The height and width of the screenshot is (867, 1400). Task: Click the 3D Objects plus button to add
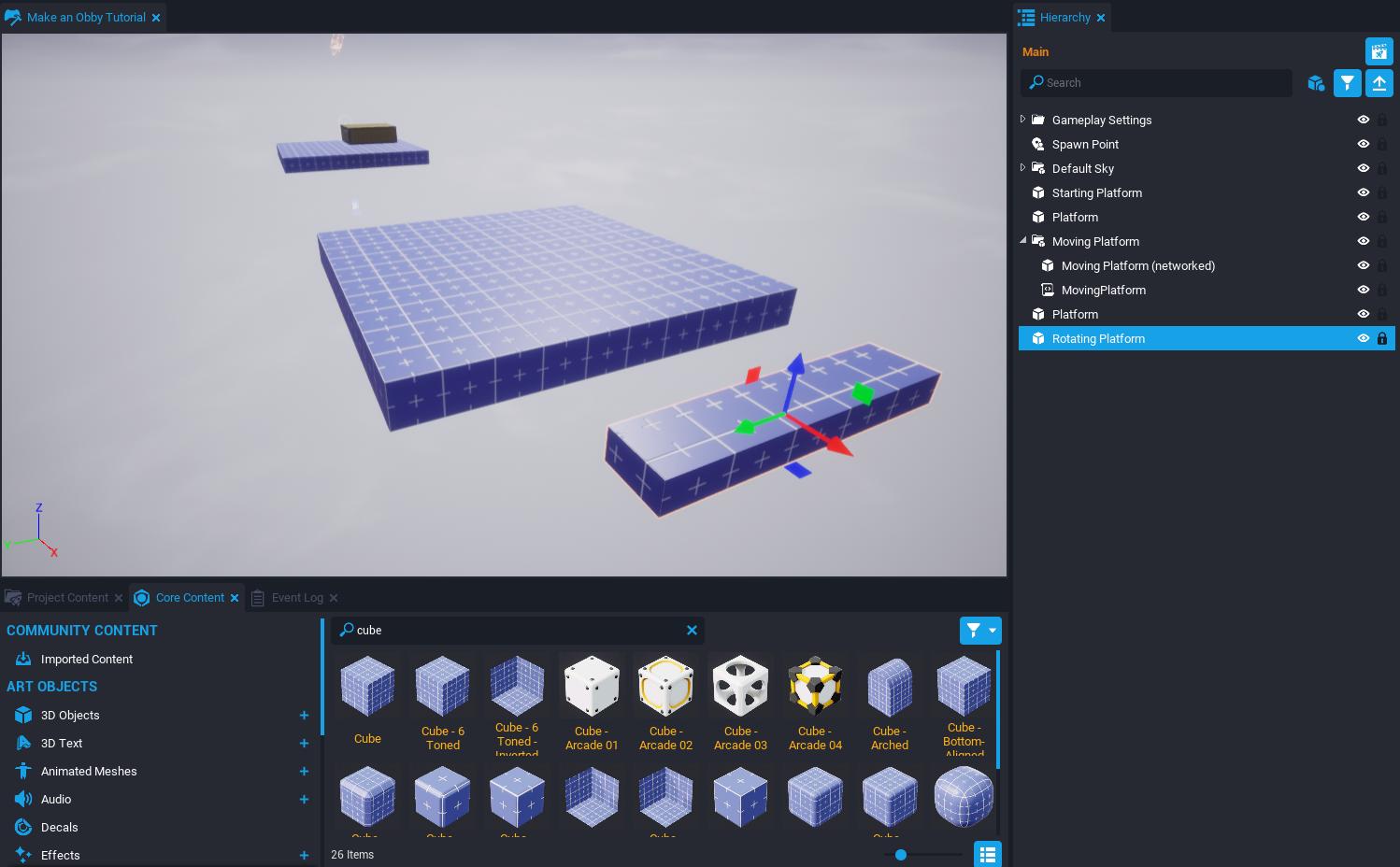[304, 715]
